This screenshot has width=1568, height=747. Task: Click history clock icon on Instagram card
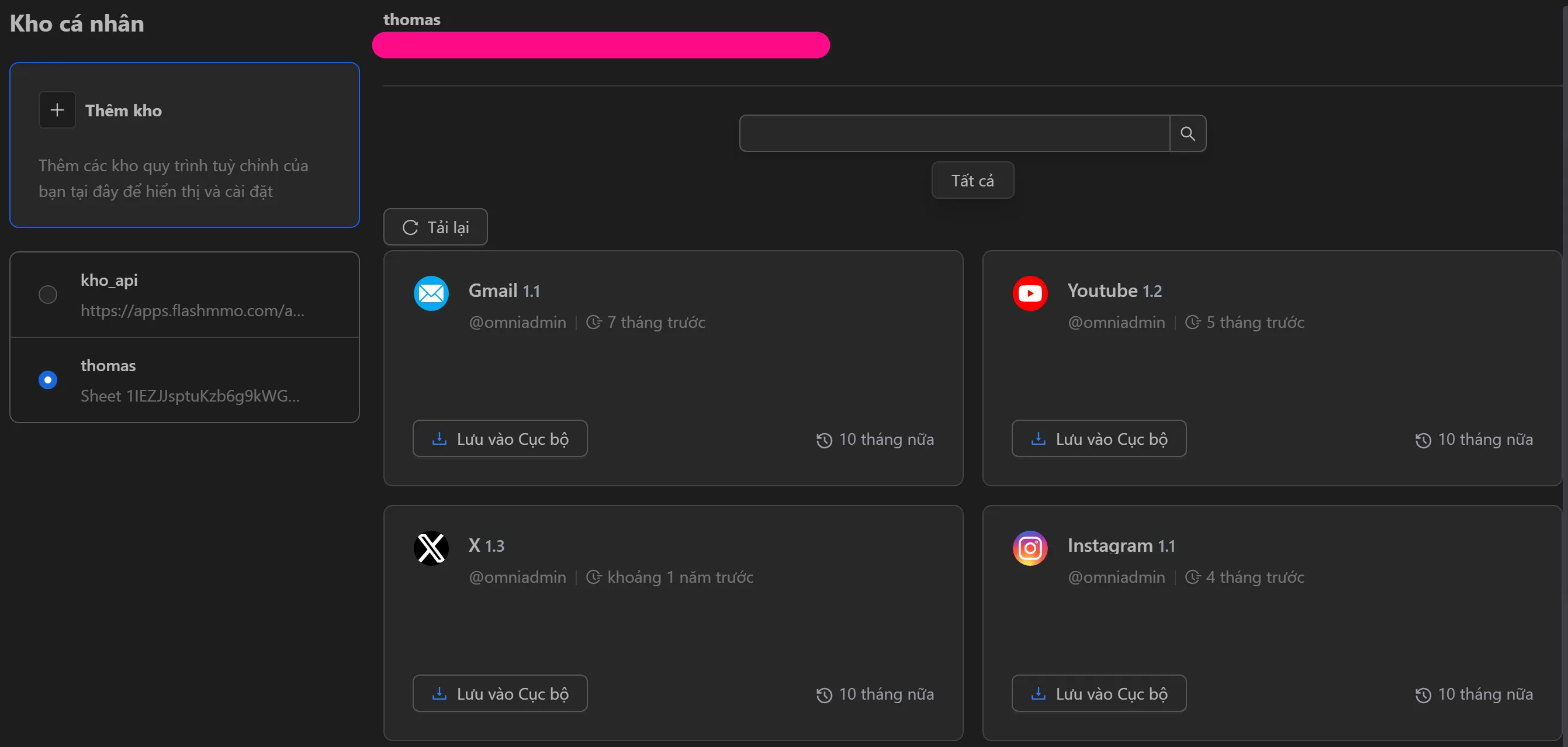pos(1422,694)
